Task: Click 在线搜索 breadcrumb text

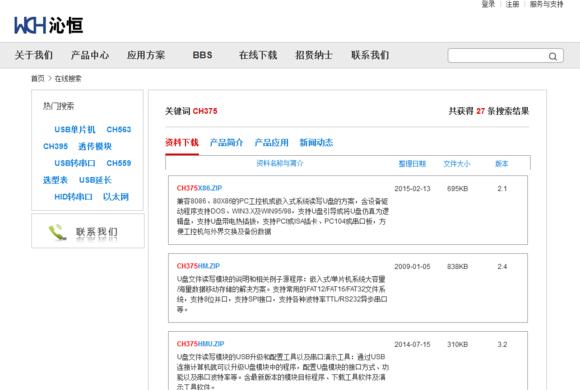Action: point(68,78)
